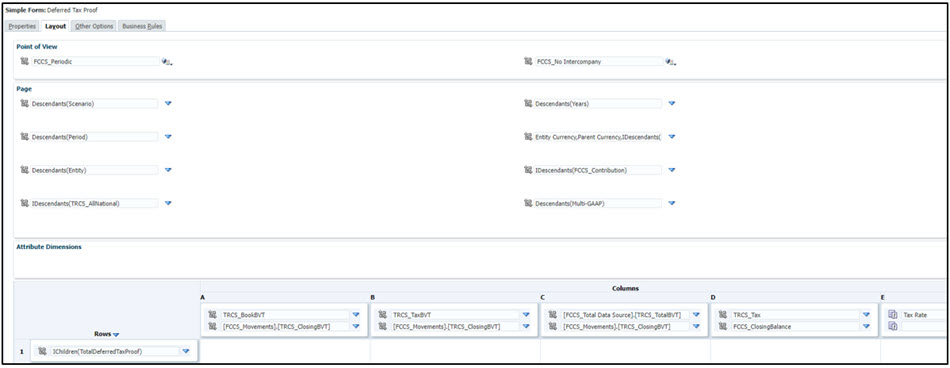This screenshot has height=368, width=950.
Task: Expand dropdown for IChildren(TotalDeferredTaxProof) row
Action: coord(186,351)
